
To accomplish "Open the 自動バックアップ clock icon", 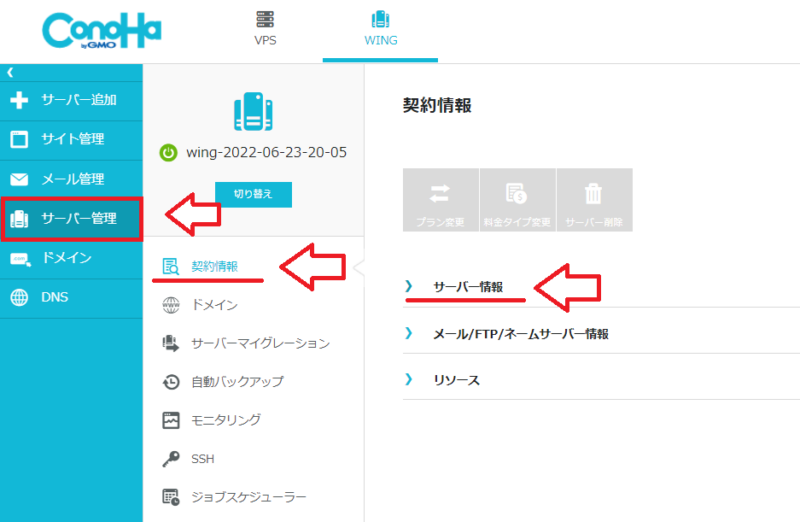I will tap(171, 381).
